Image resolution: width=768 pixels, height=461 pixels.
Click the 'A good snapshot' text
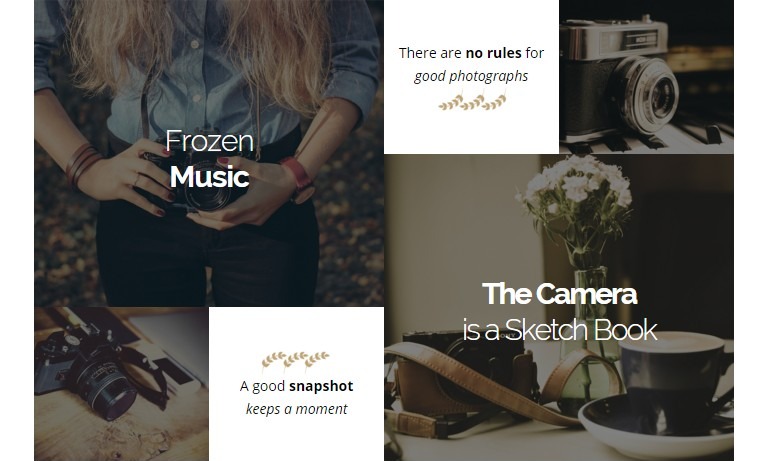point(296,386)
